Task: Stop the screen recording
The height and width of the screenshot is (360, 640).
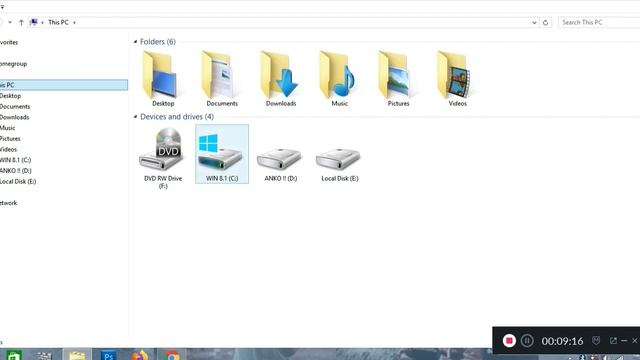Action: (x=509, y=340)
